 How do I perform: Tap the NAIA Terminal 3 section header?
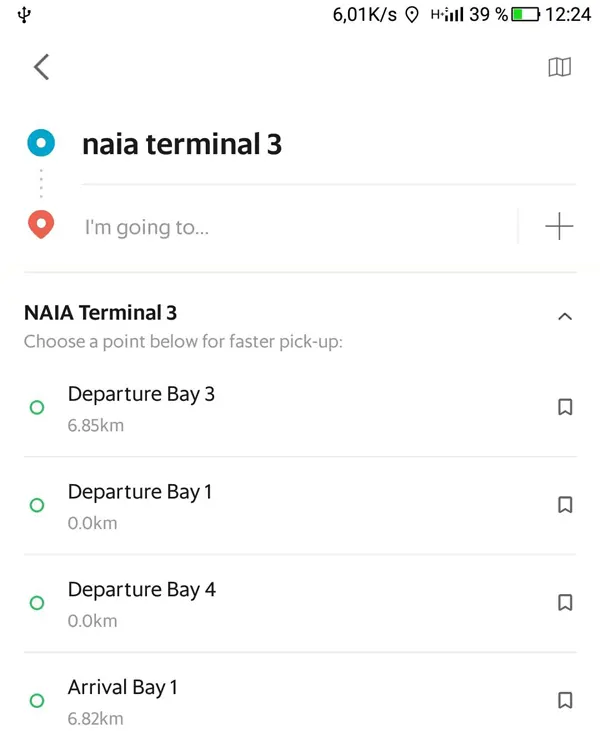pyautogui.click(x=100, y=313)
